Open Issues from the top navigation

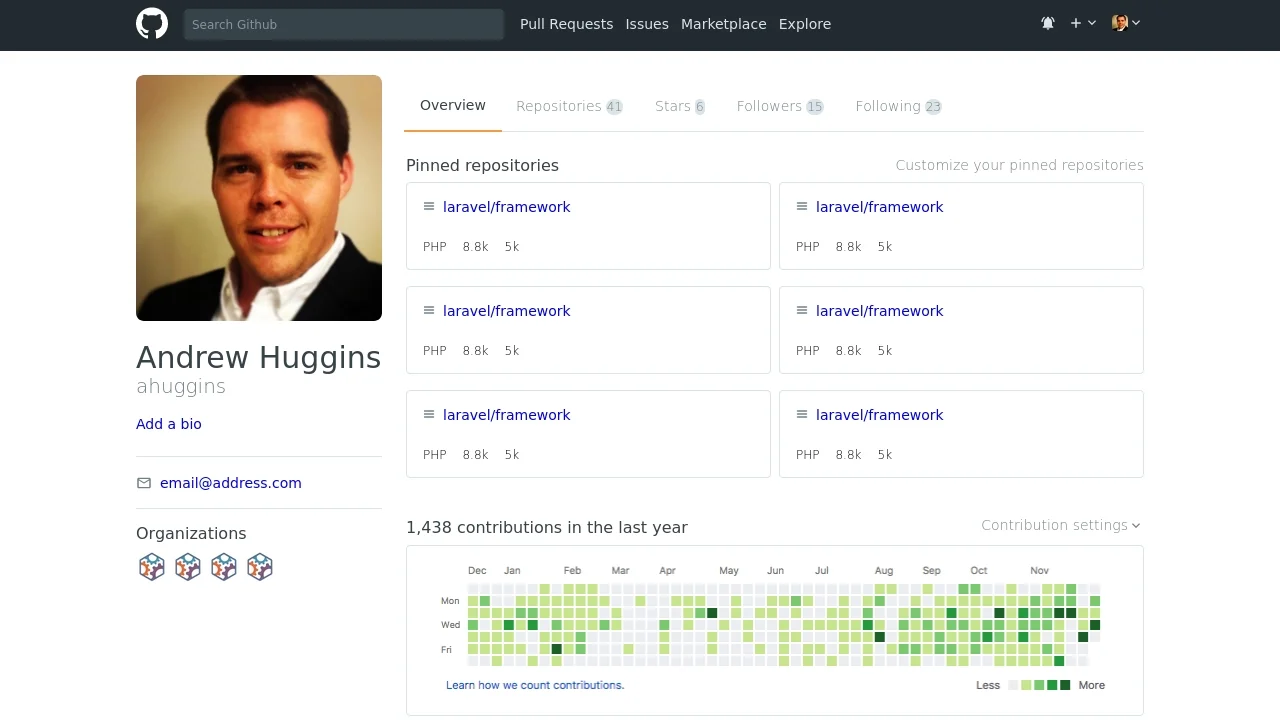click(x=647, y=24)
